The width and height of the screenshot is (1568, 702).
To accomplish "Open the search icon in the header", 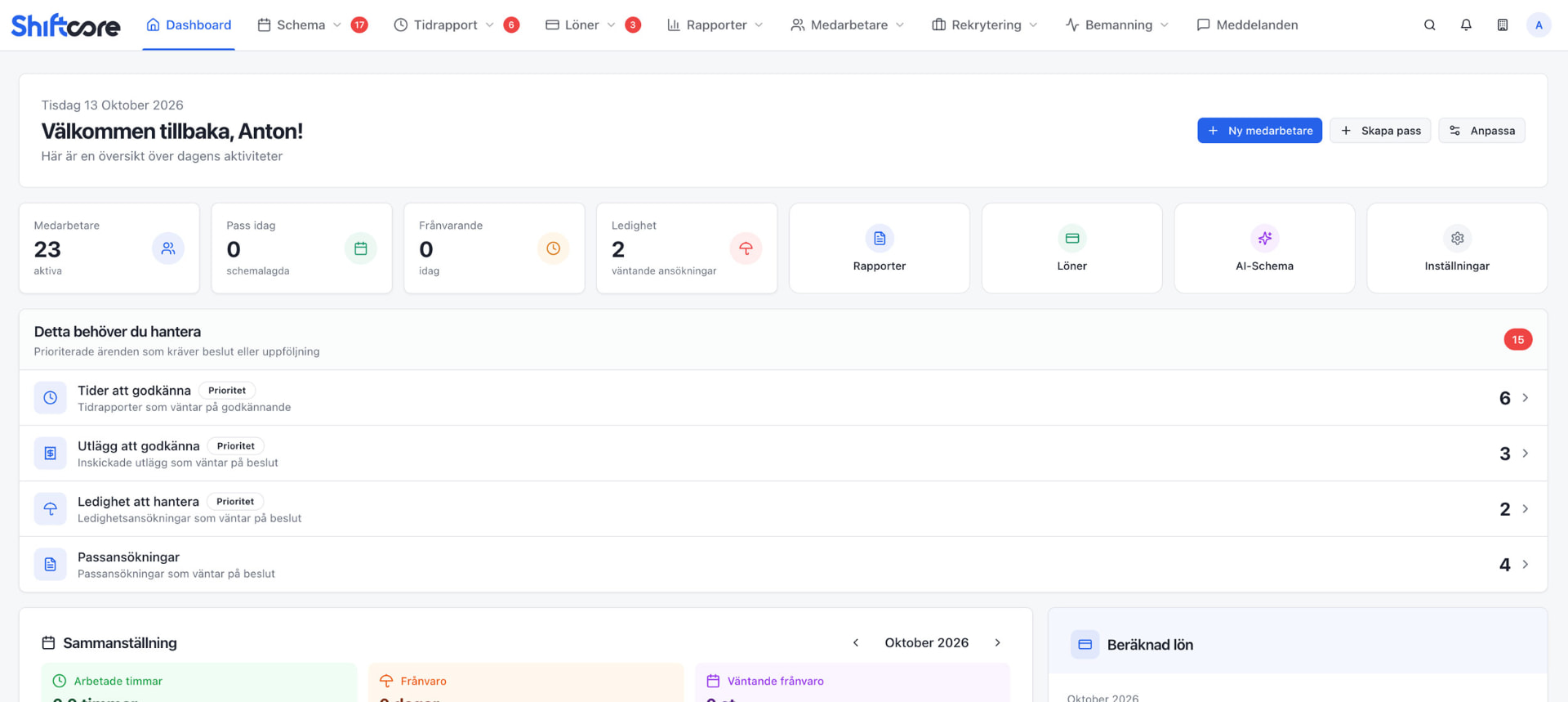I will (1429, 25).
